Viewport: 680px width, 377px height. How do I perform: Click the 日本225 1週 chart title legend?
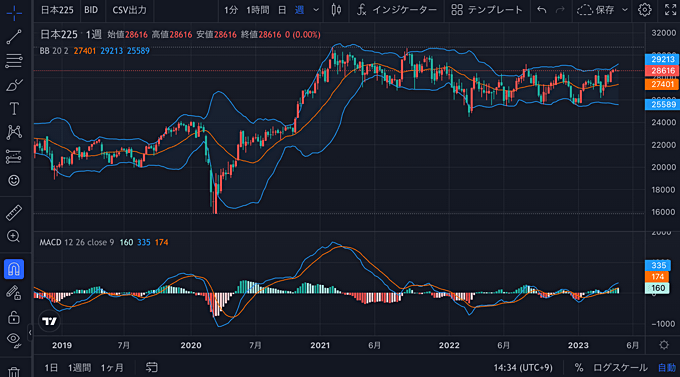(71, 34)
